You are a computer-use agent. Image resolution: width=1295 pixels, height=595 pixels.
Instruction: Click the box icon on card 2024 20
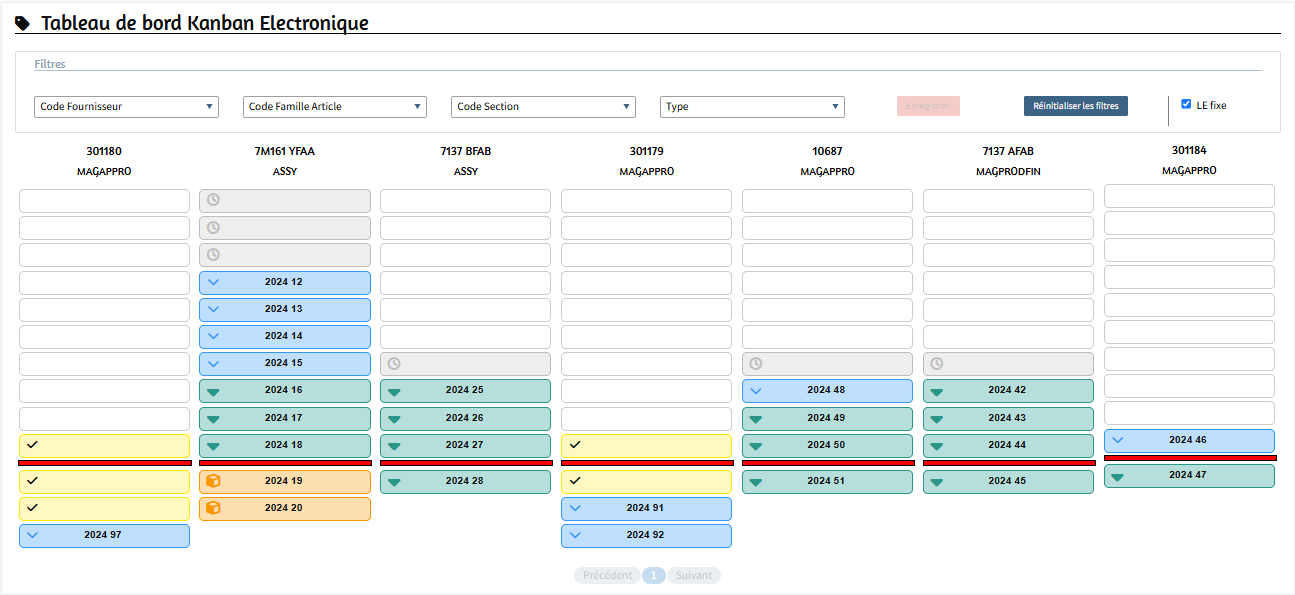click(x=212, y=508)
